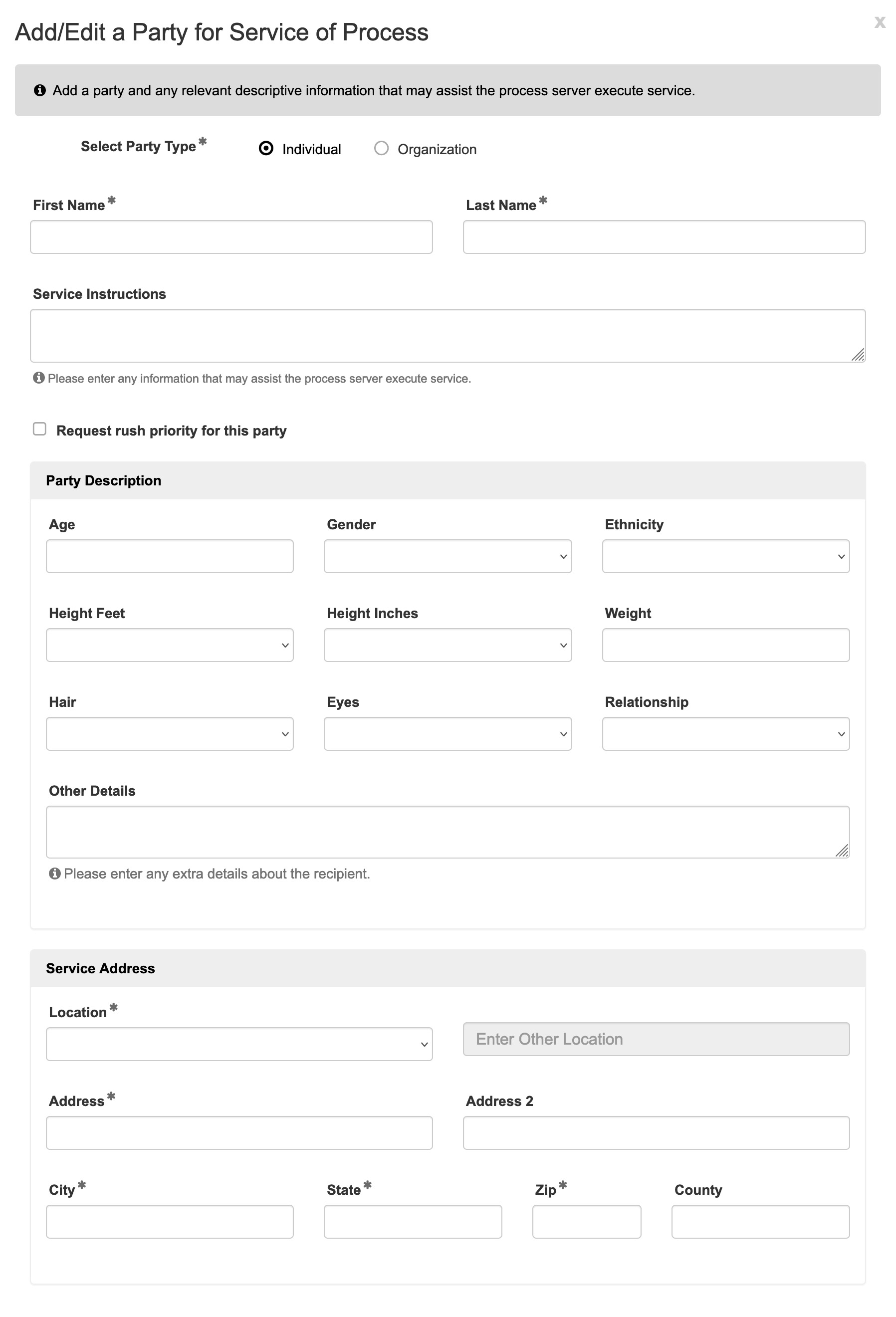
Task: Close the Add/Edit Party dialog
Action: [x=879, y=22]
